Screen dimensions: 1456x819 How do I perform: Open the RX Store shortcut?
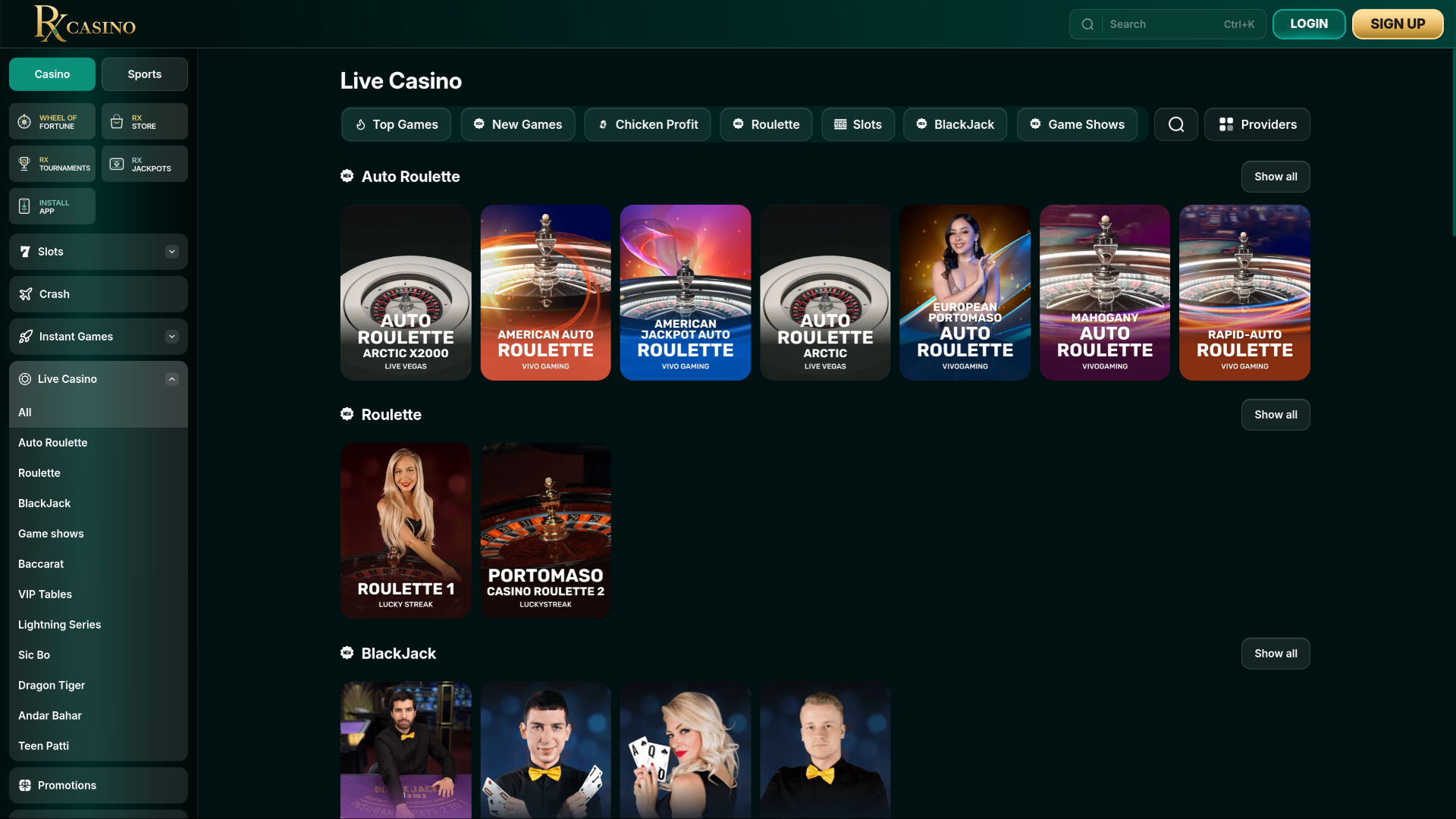click(x=145, y=121)
